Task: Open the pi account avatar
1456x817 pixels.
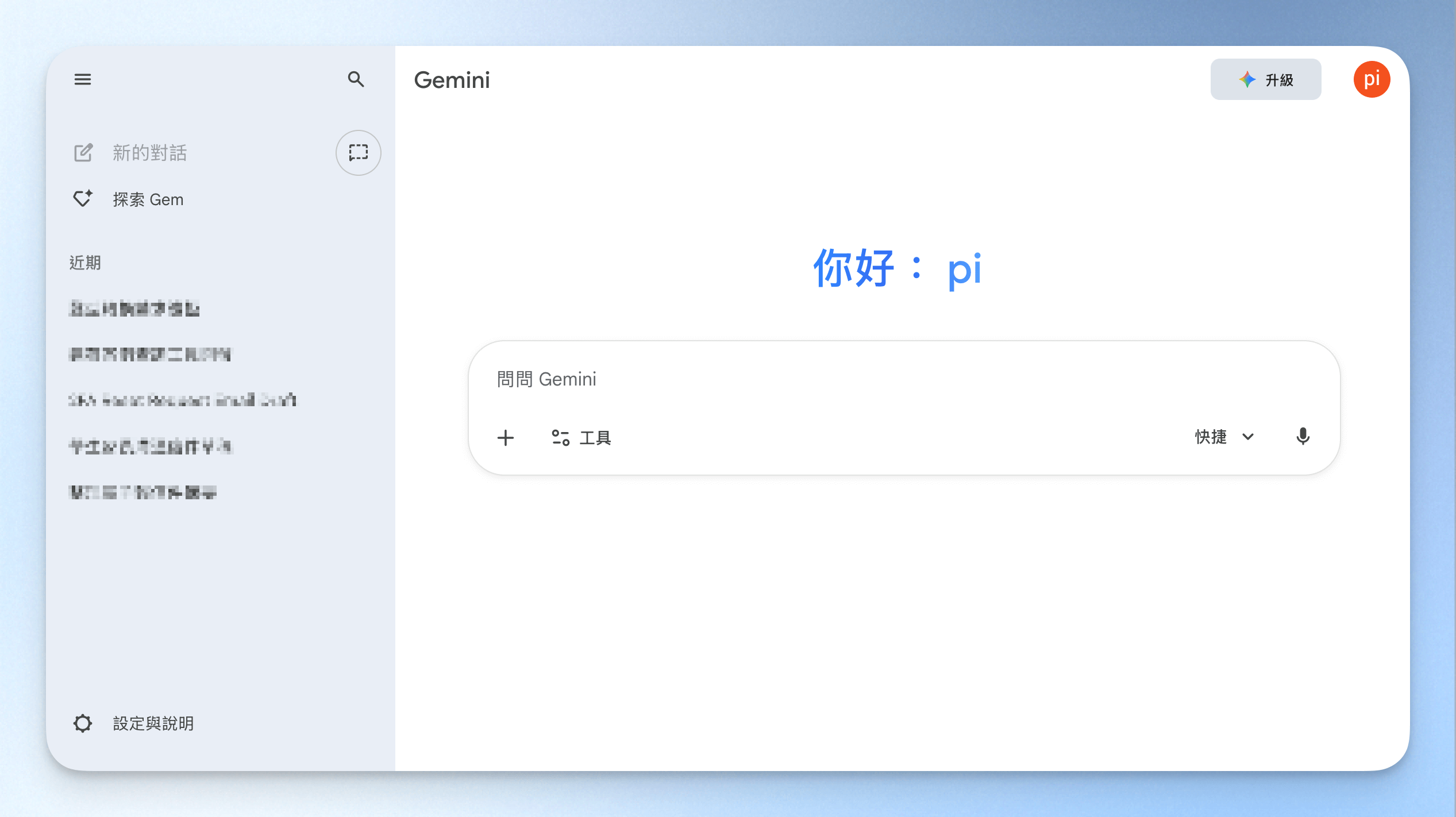Action: point(1371,79)
